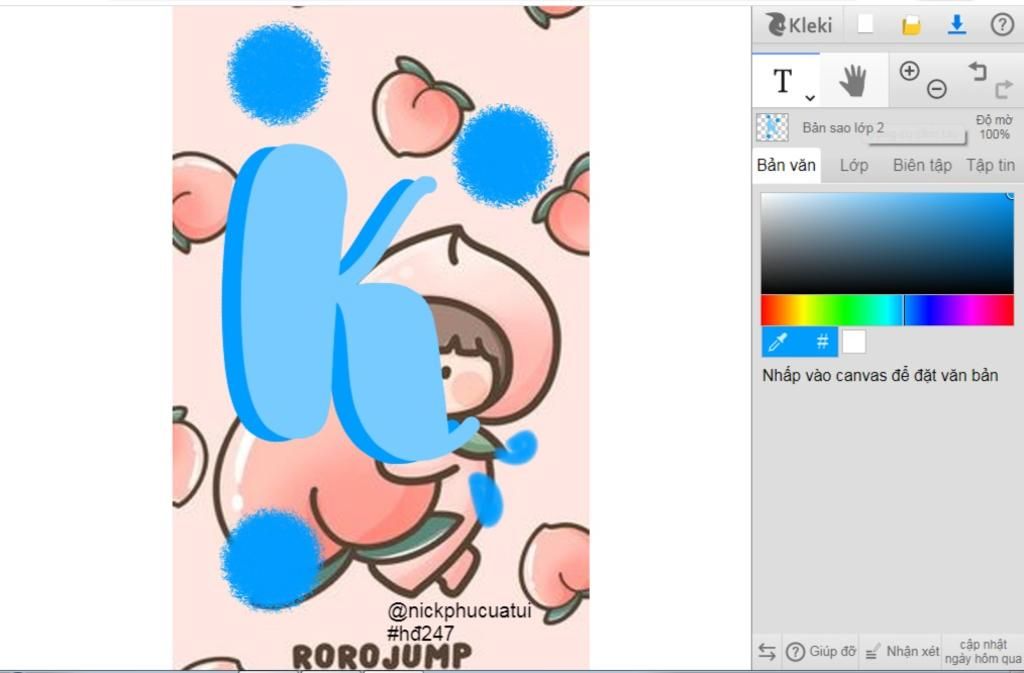Click the white secondary color swatch
The height and width of the screenshot is (673, 1024).
[x=854, y=341]
